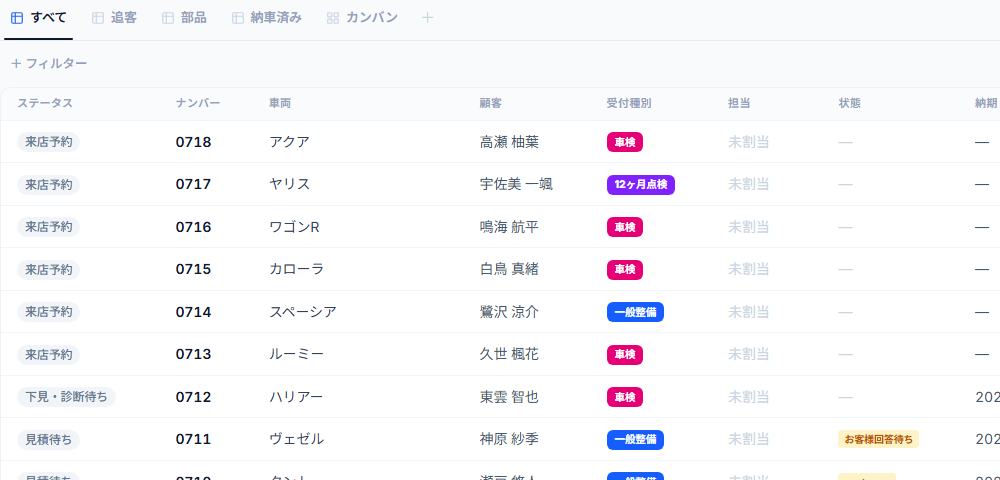Select the ヴェゼル vehicle cell

pos(297,439)
